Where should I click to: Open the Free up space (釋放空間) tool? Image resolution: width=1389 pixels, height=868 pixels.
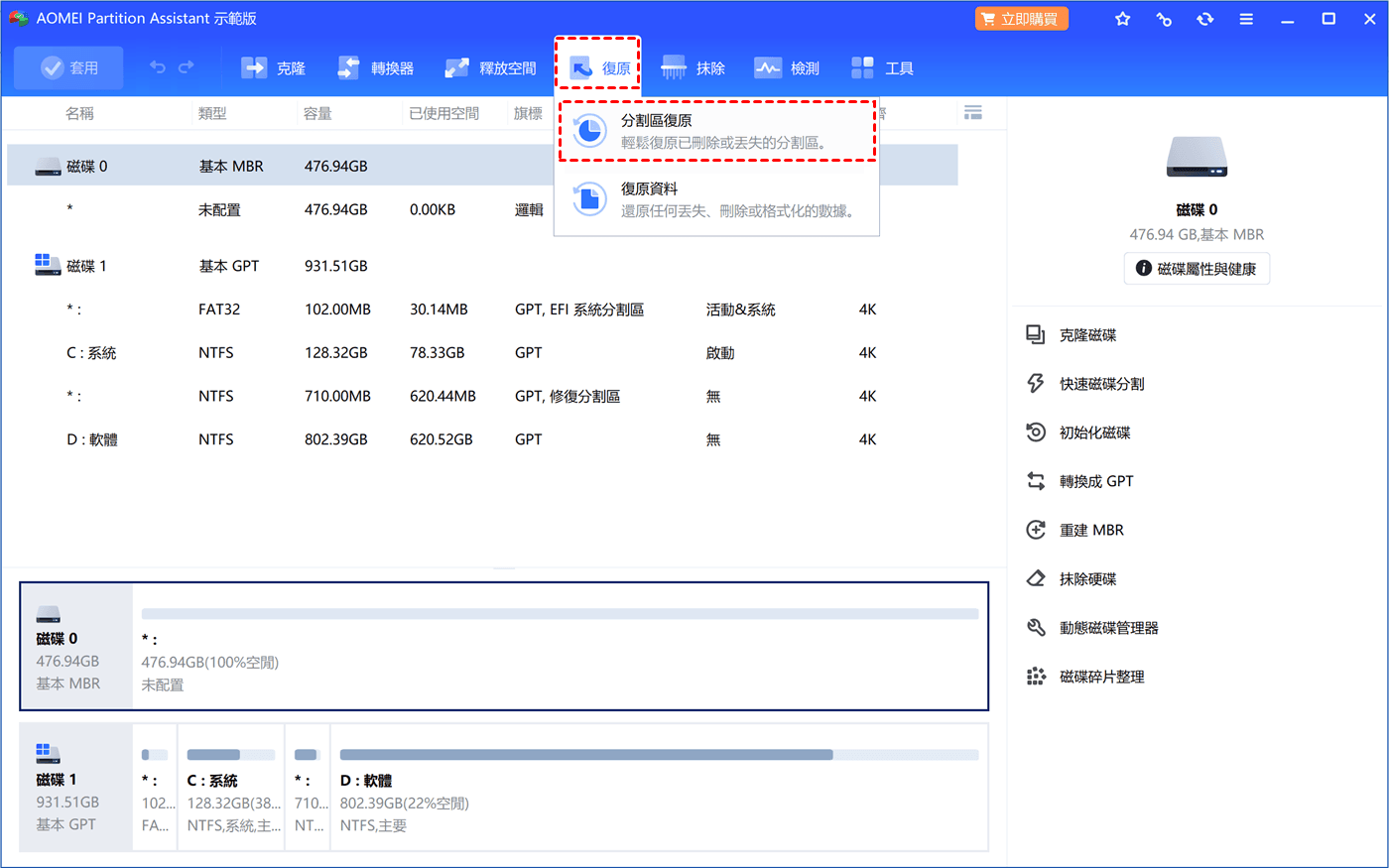490,67
